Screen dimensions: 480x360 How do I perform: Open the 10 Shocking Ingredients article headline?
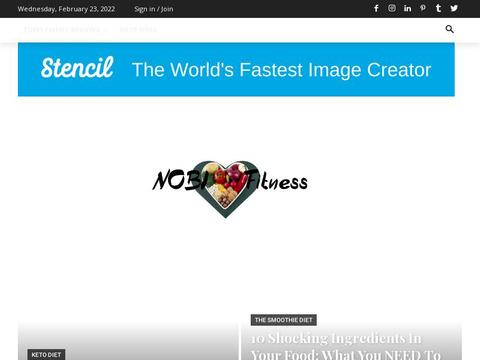346,346
